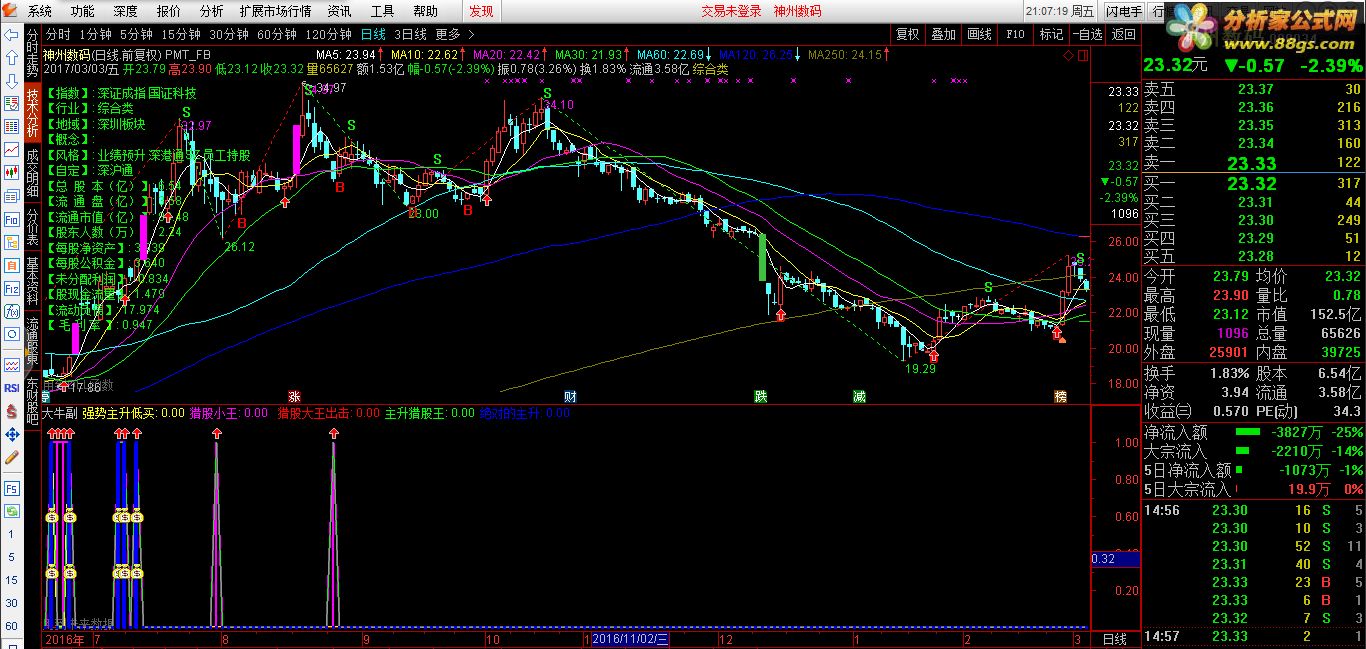
Task: Click the F5 icon in left toolbar
Action: click(x=11, y=489)
